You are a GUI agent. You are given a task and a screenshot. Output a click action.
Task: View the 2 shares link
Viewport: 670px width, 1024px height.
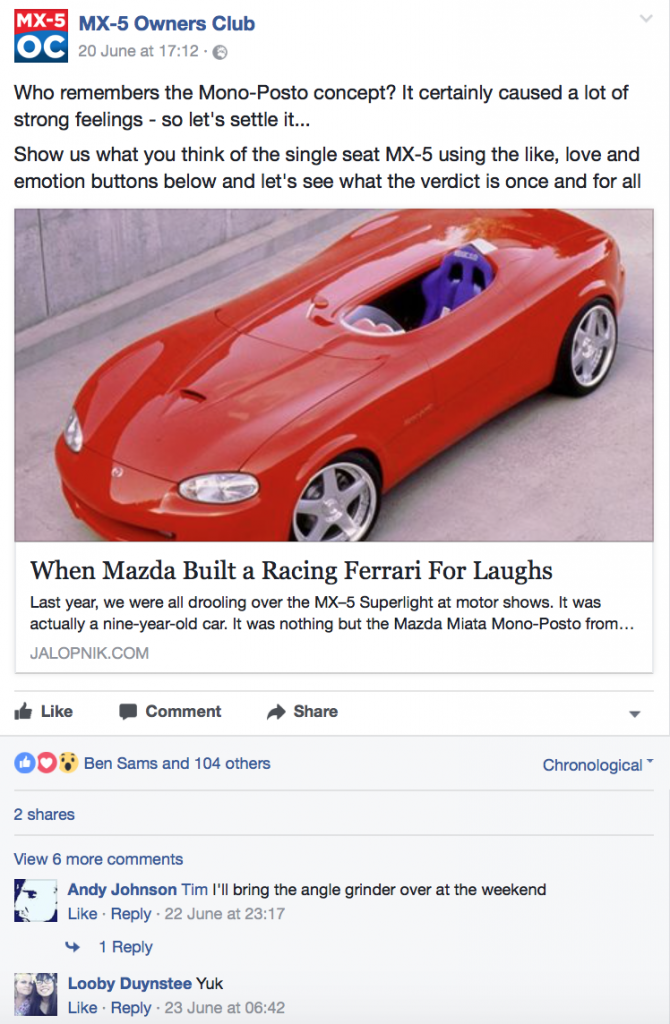pyautogui.click(x=44, y=814)
